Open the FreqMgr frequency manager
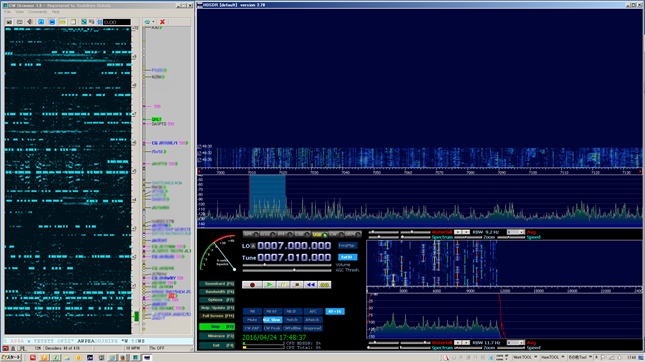Image resolution: width=645 pixels, height=362 pixels. coord(347,245)
